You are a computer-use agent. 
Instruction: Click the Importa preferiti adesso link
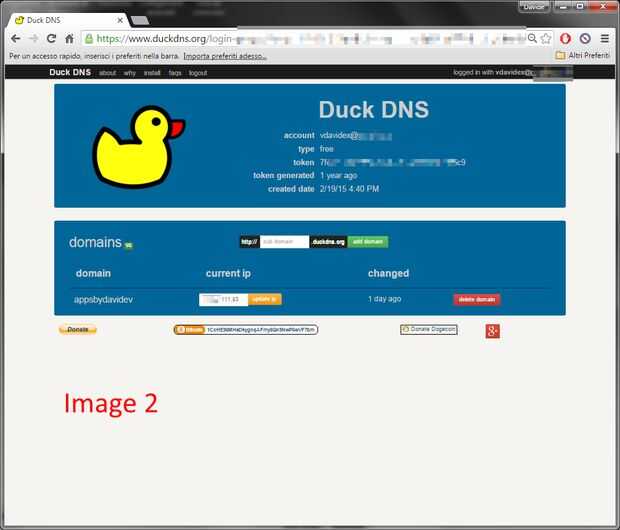click(x=225, y=56)
